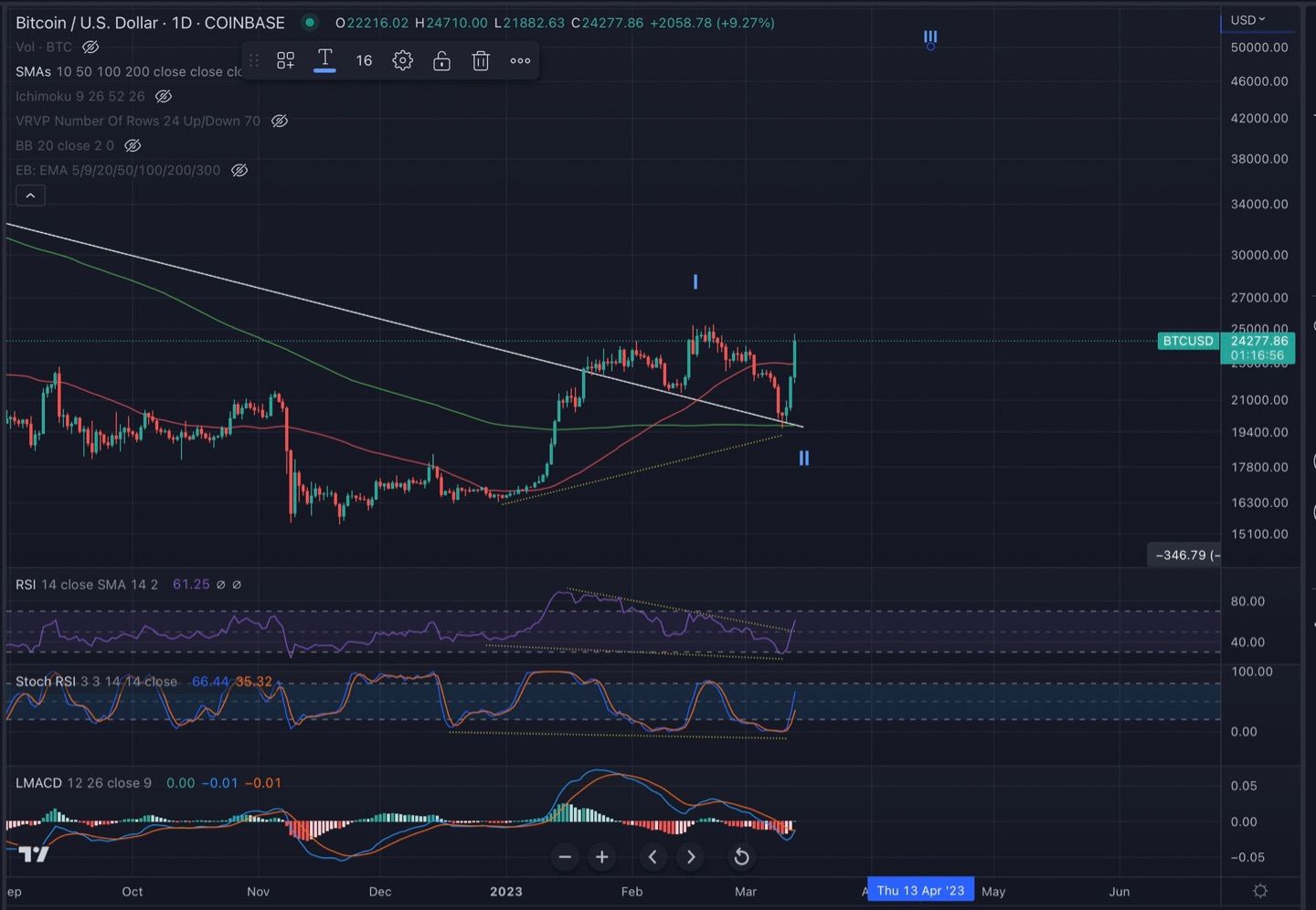Open the USD currency dropdown
The width and height of the screenshot is (1316, 910).
[1247, 19]
